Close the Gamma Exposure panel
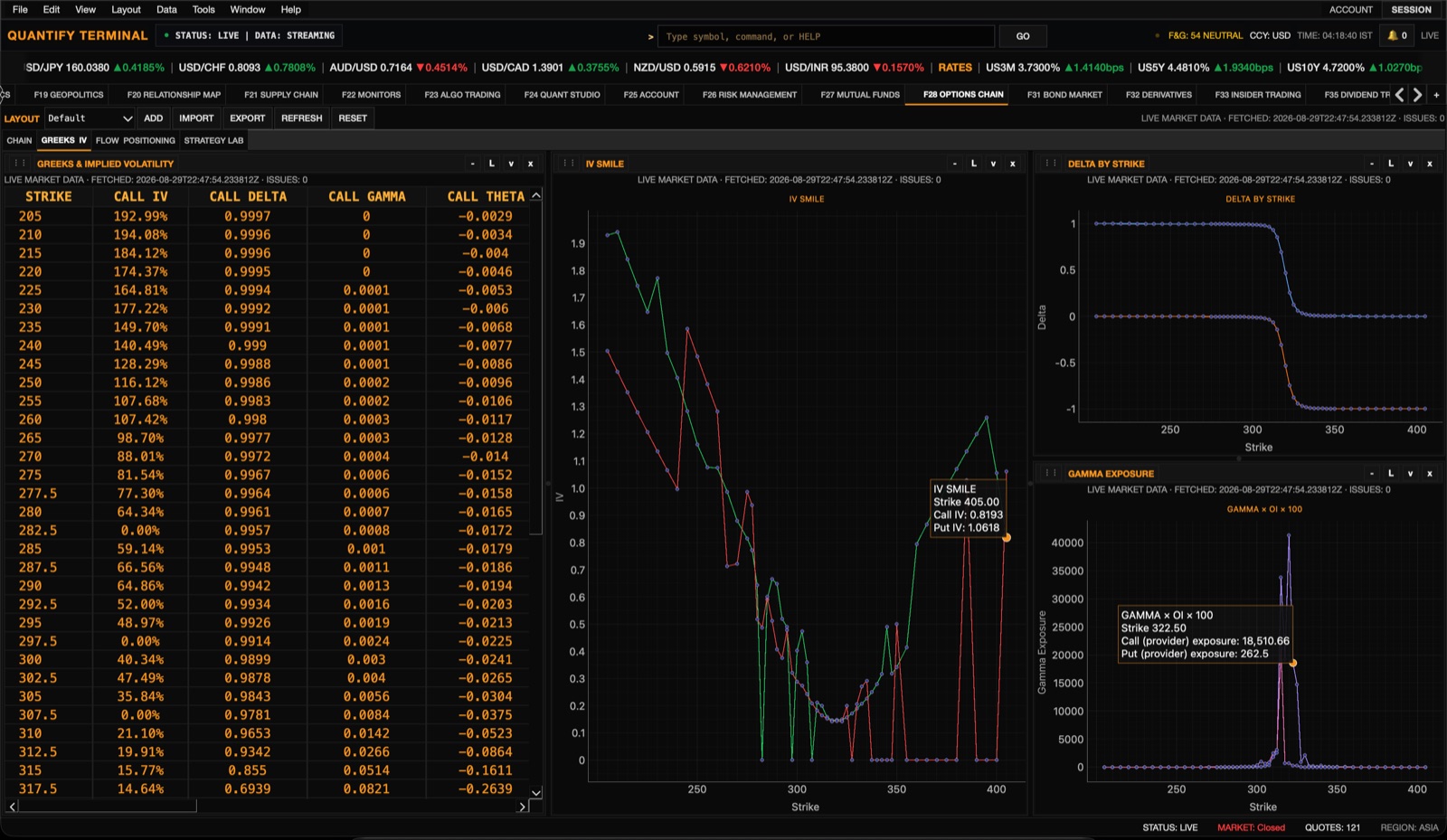This screenshot has height=840, width=1447. (1430, 473)
